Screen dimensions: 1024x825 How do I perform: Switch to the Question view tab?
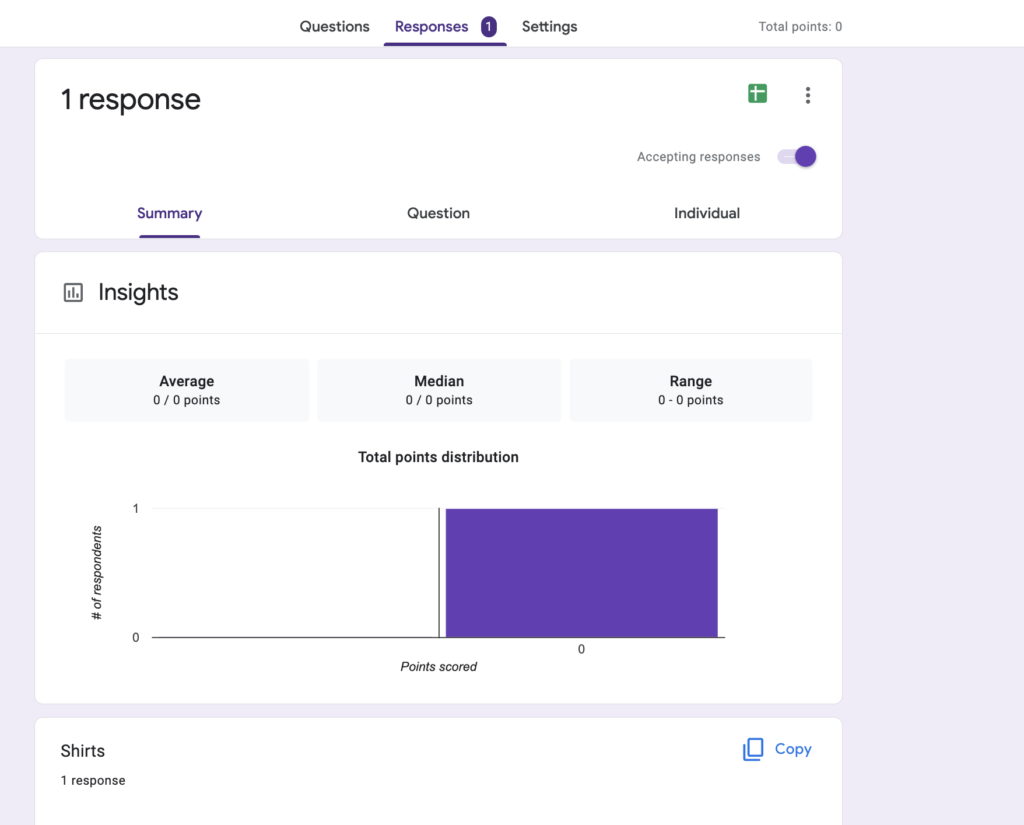coord(438,213)
